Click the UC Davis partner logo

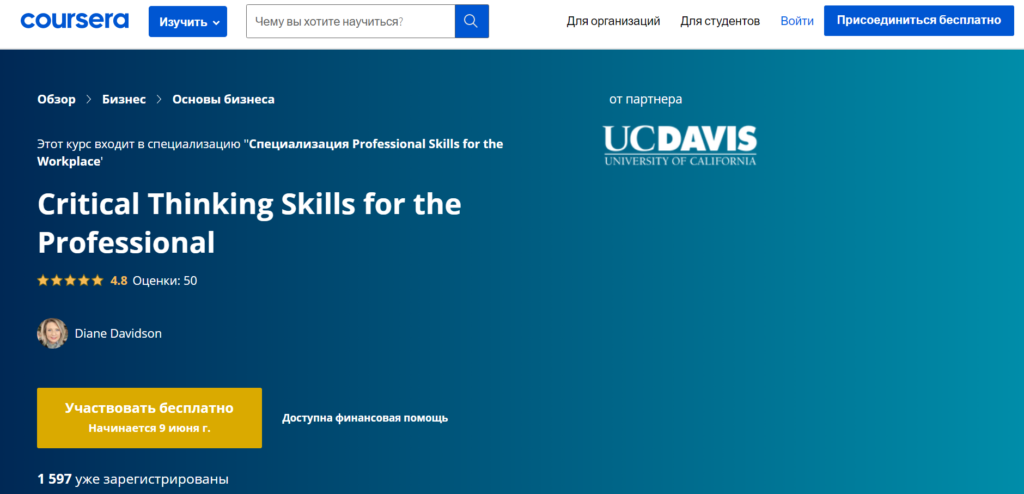679,145
